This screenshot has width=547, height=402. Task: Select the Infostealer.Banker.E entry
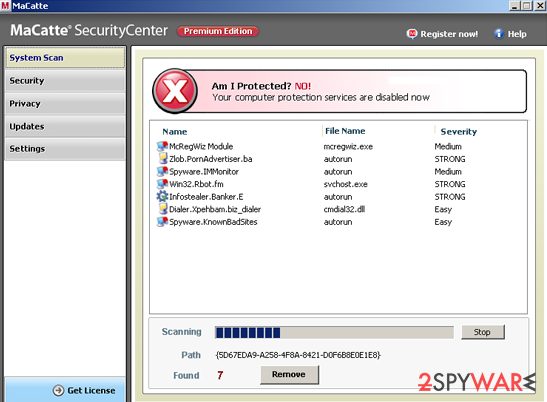pos(206,197)
